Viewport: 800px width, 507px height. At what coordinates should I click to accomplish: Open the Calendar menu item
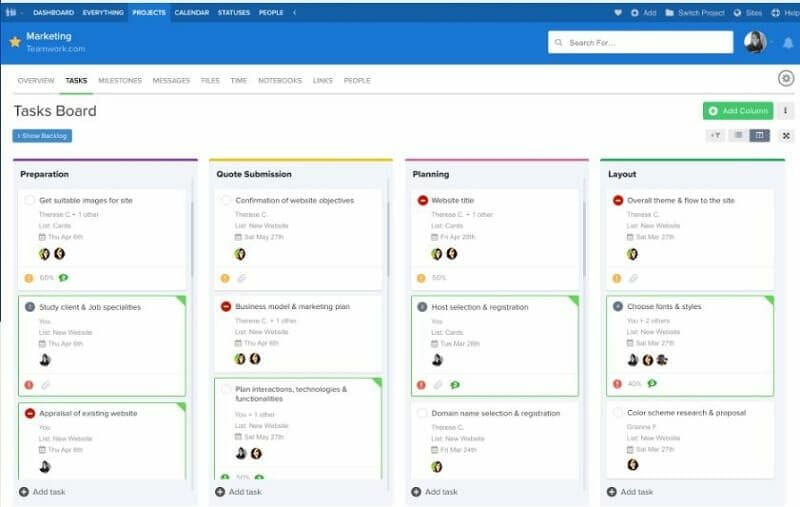pyautogui.click(x=192, y=12)
